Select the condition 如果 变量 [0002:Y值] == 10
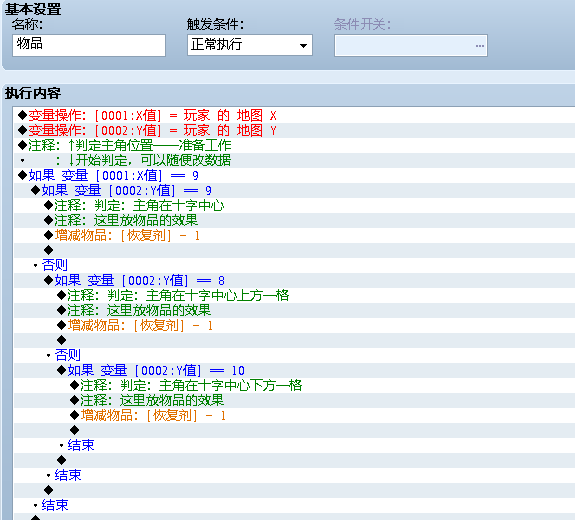This screenshot has height=520, width=575. 151,371
